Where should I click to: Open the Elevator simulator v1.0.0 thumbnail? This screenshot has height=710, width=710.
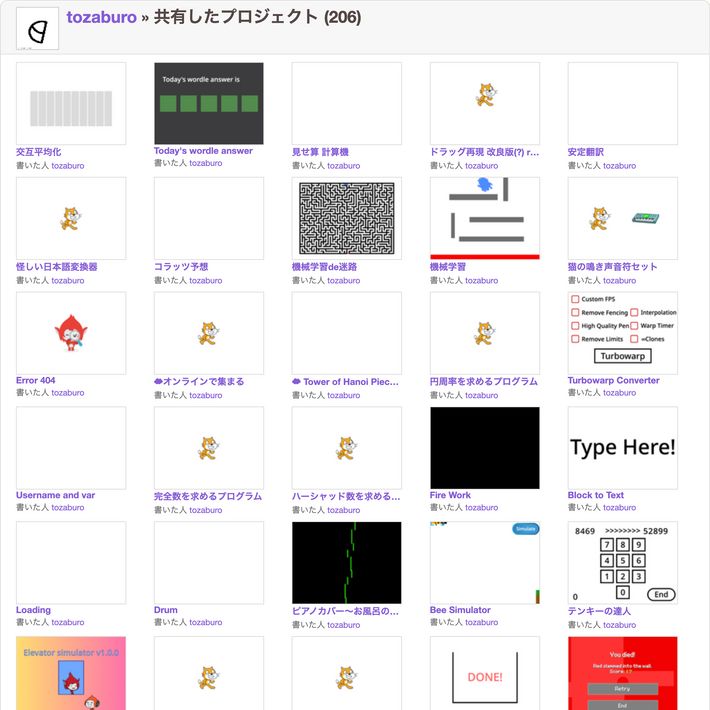coord(71,673)
